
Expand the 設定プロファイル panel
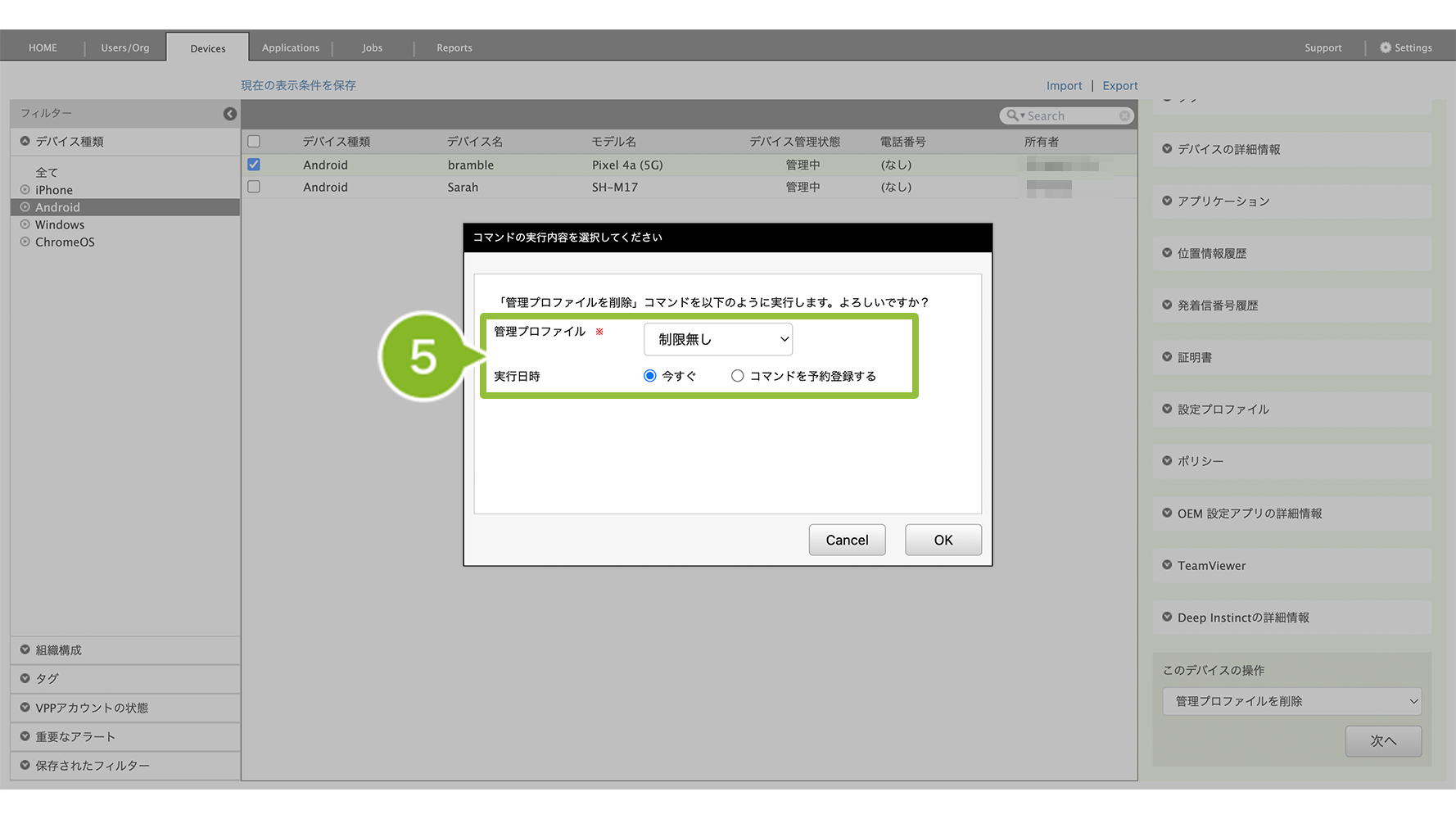pos(1292,409)
